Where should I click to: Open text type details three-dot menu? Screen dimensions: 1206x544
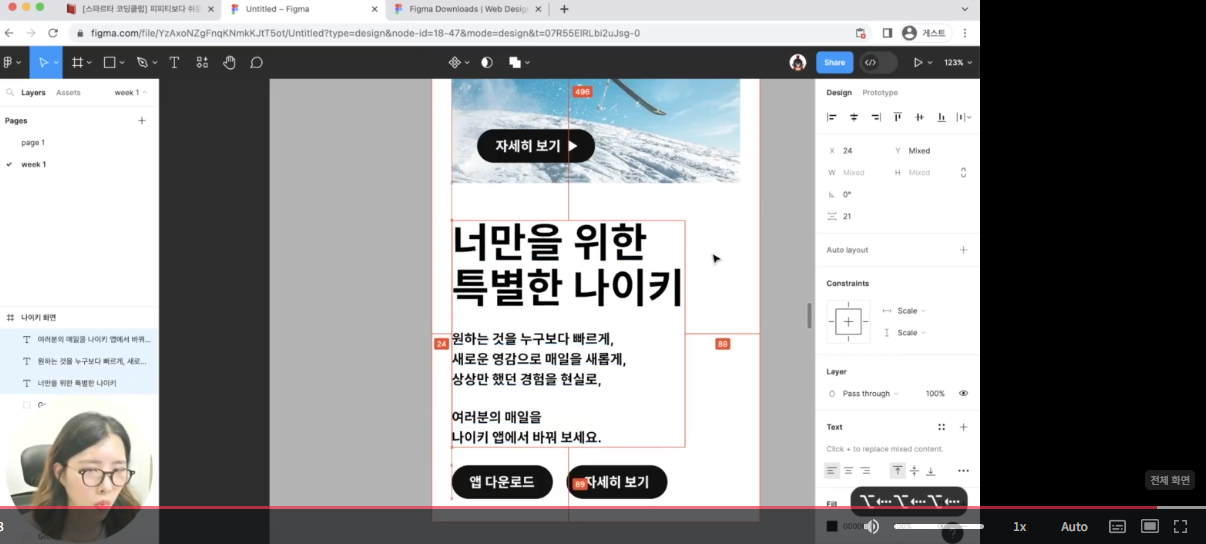coord(964,471)
